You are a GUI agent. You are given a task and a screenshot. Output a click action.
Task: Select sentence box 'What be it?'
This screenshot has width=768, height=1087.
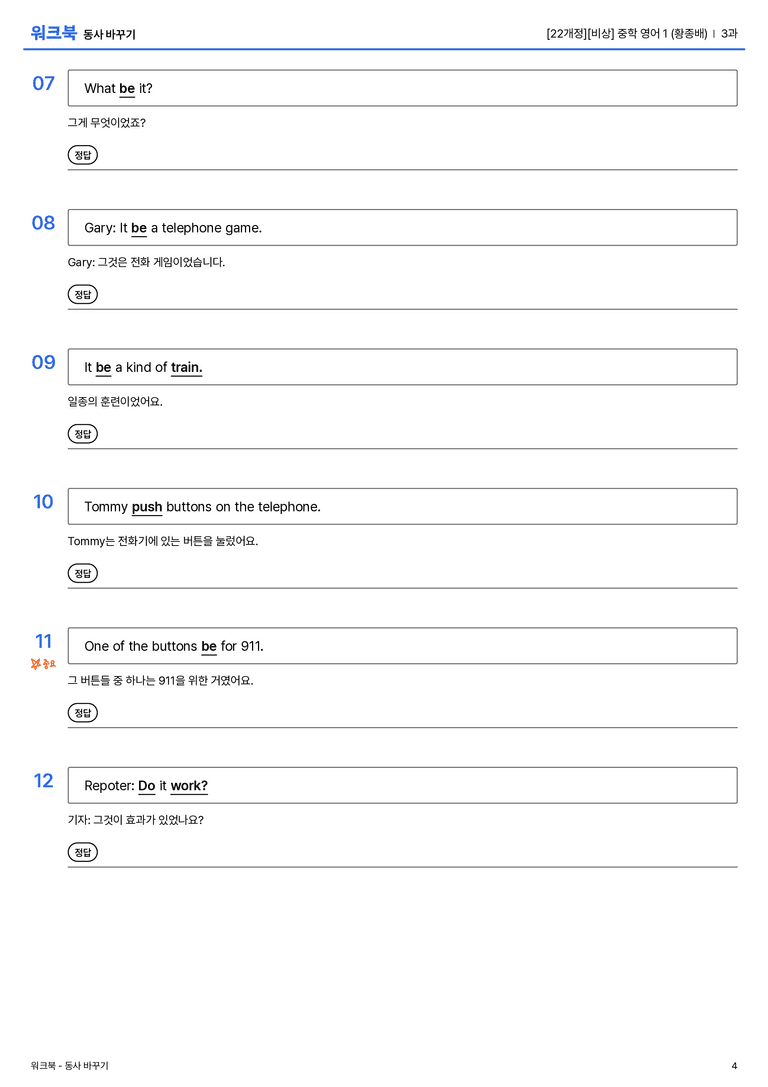coord(402,88)
